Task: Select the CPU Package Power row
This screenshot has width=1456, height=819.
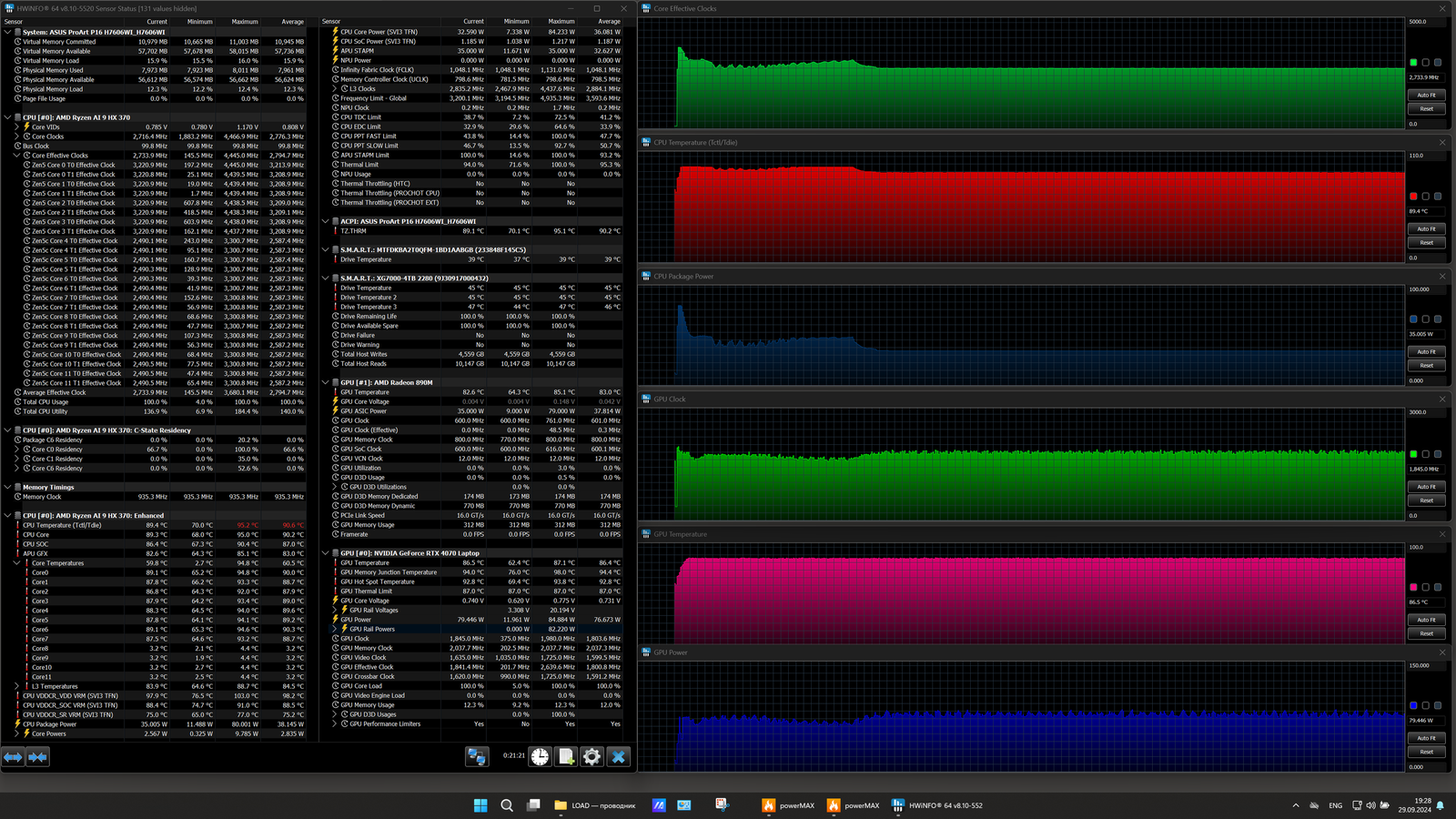Action: point(159,724)
